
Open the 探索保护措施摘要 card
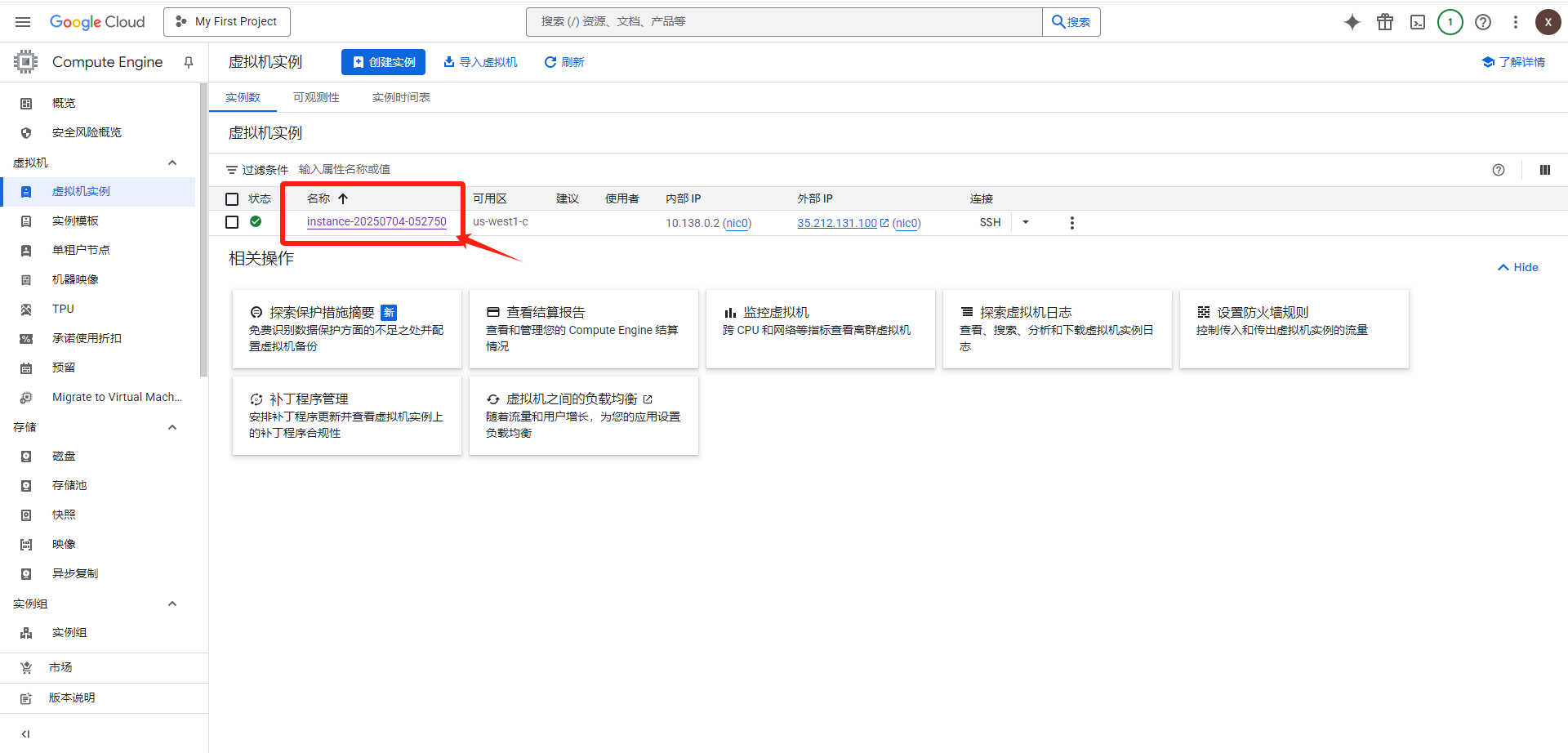coord(347,328)
